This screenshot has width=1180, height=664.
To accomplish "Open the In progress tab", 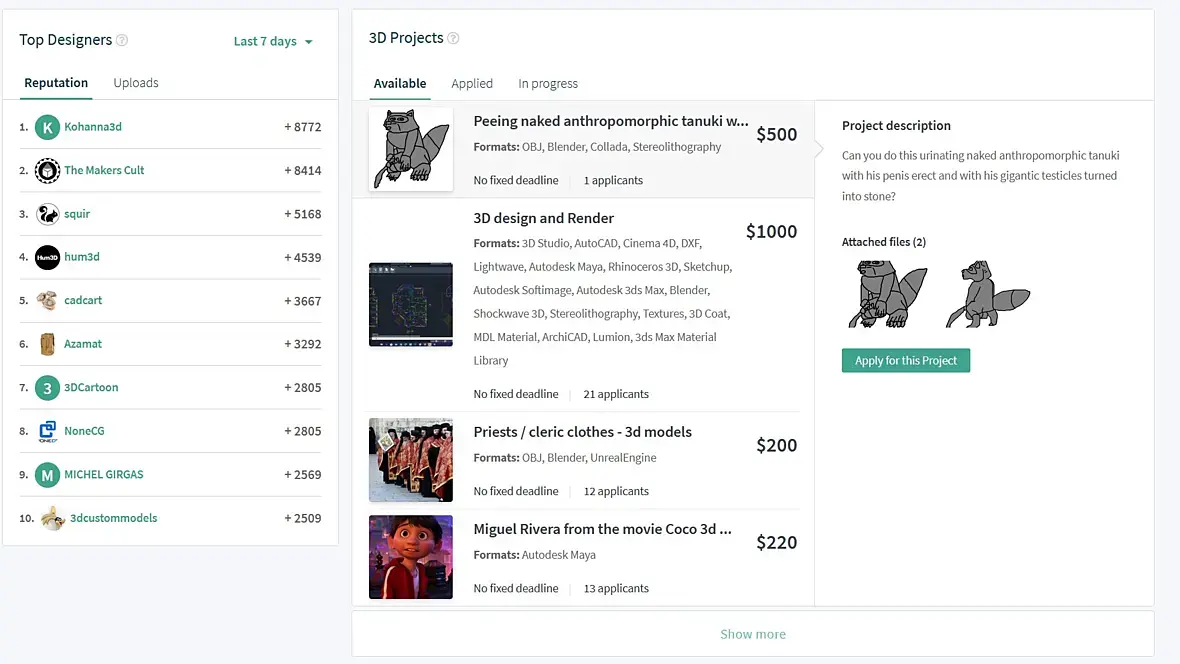I will click(x=548, y=84).
